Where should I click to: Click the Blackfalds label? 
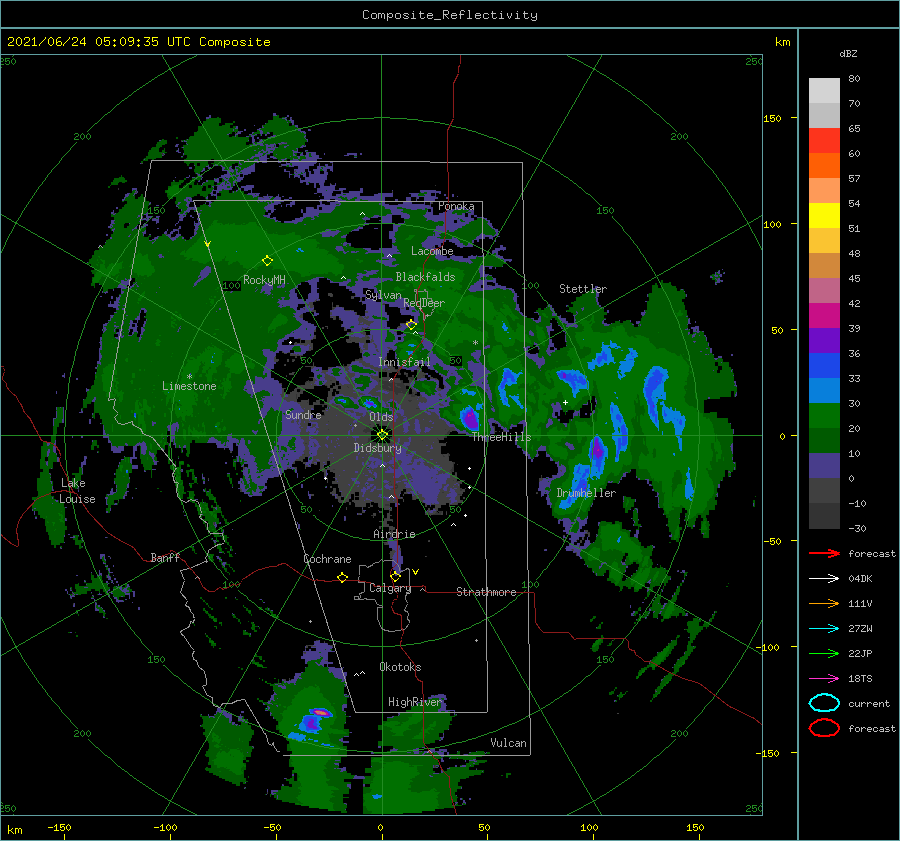click(425, 277)
